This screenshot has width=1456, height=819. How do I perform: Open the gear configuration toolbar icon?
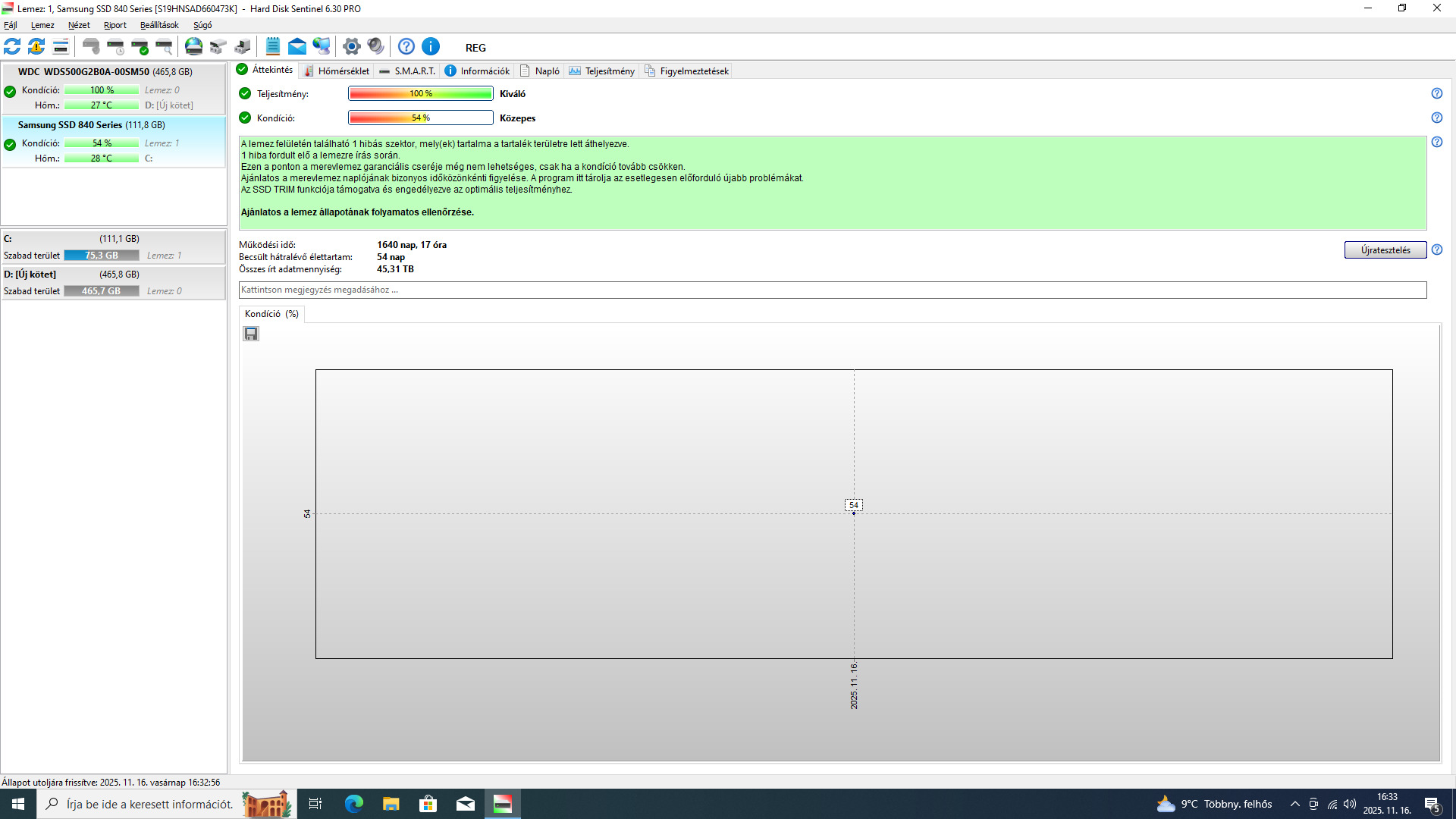pos(351,47)
